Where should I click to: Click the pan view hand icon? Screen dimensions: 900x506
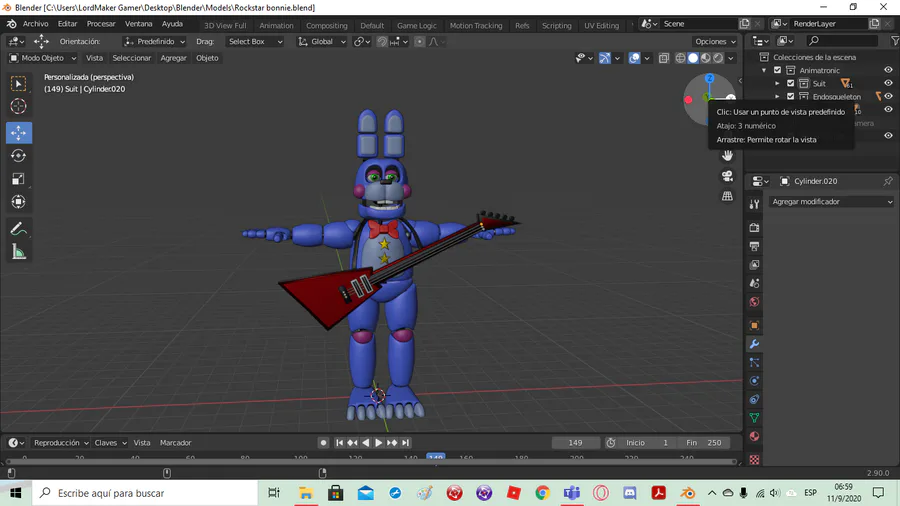coord(727,155)
